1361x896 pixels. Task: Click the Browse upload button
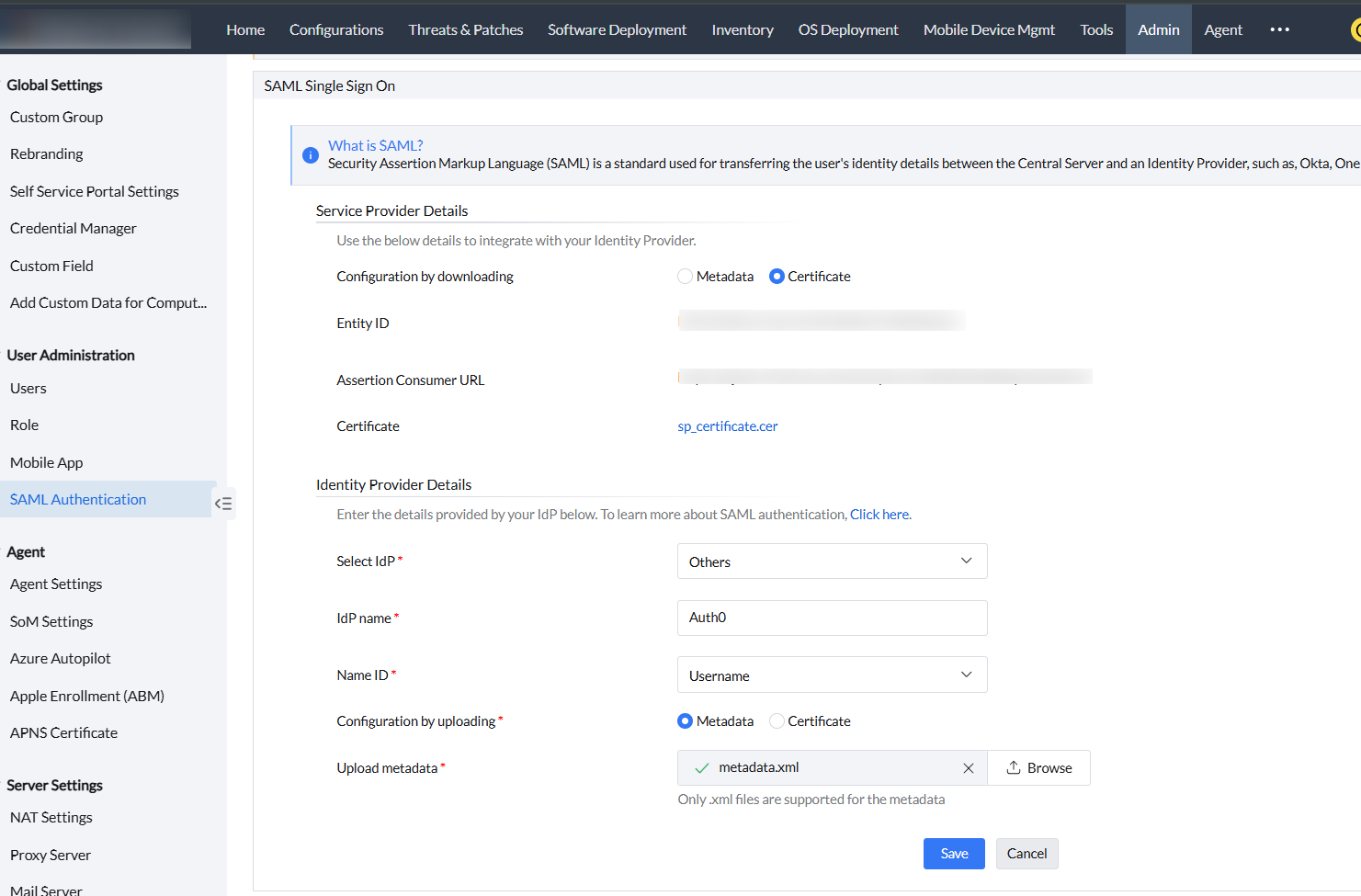pos(1038,768)
